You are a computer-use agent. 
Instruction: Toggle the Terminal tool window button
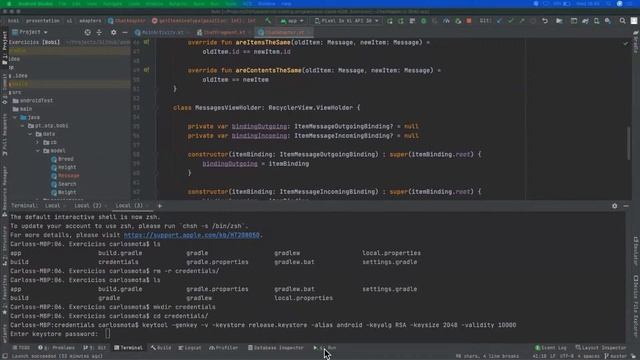[x=129, y=348]
